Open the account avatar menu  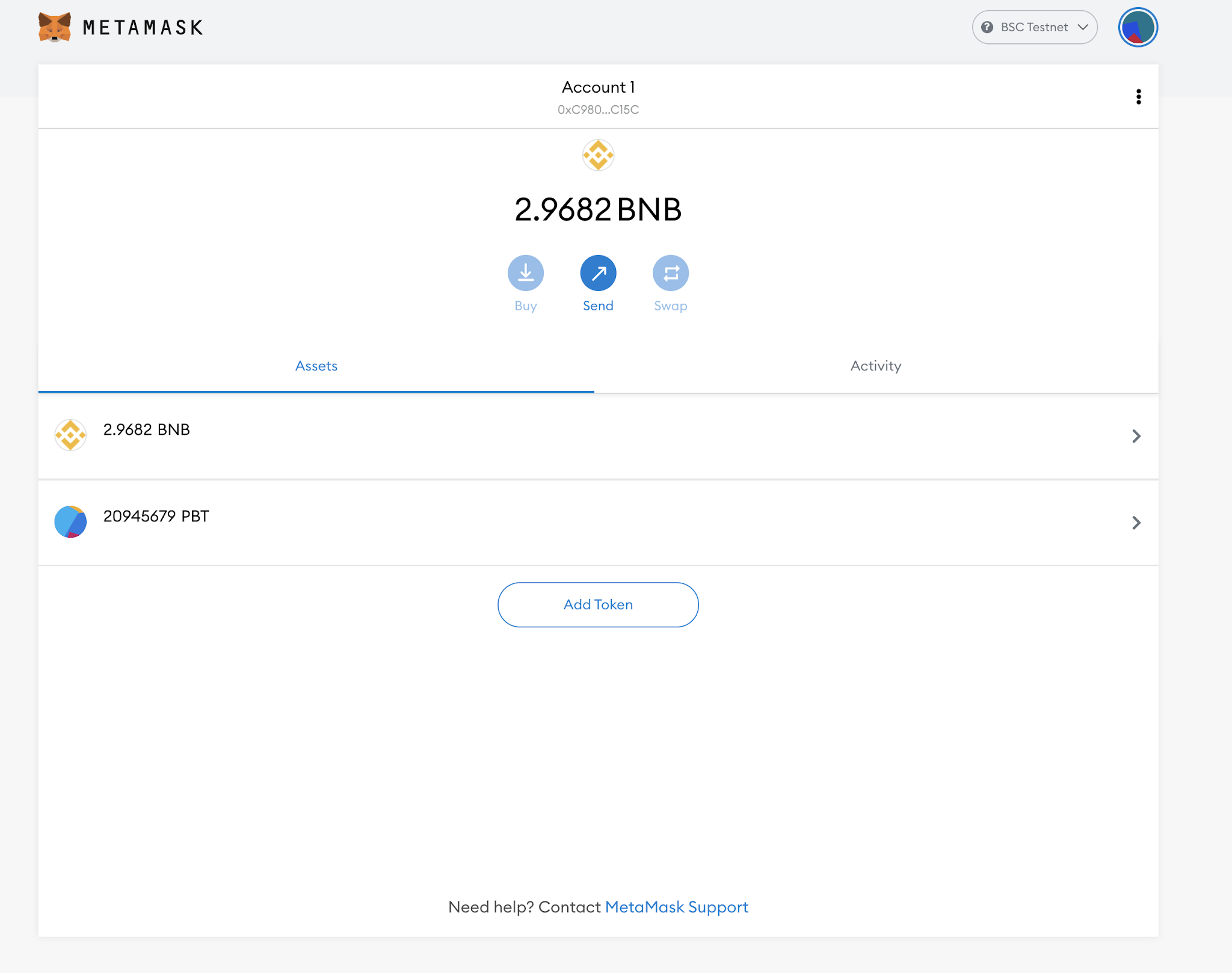[1138, 27]
